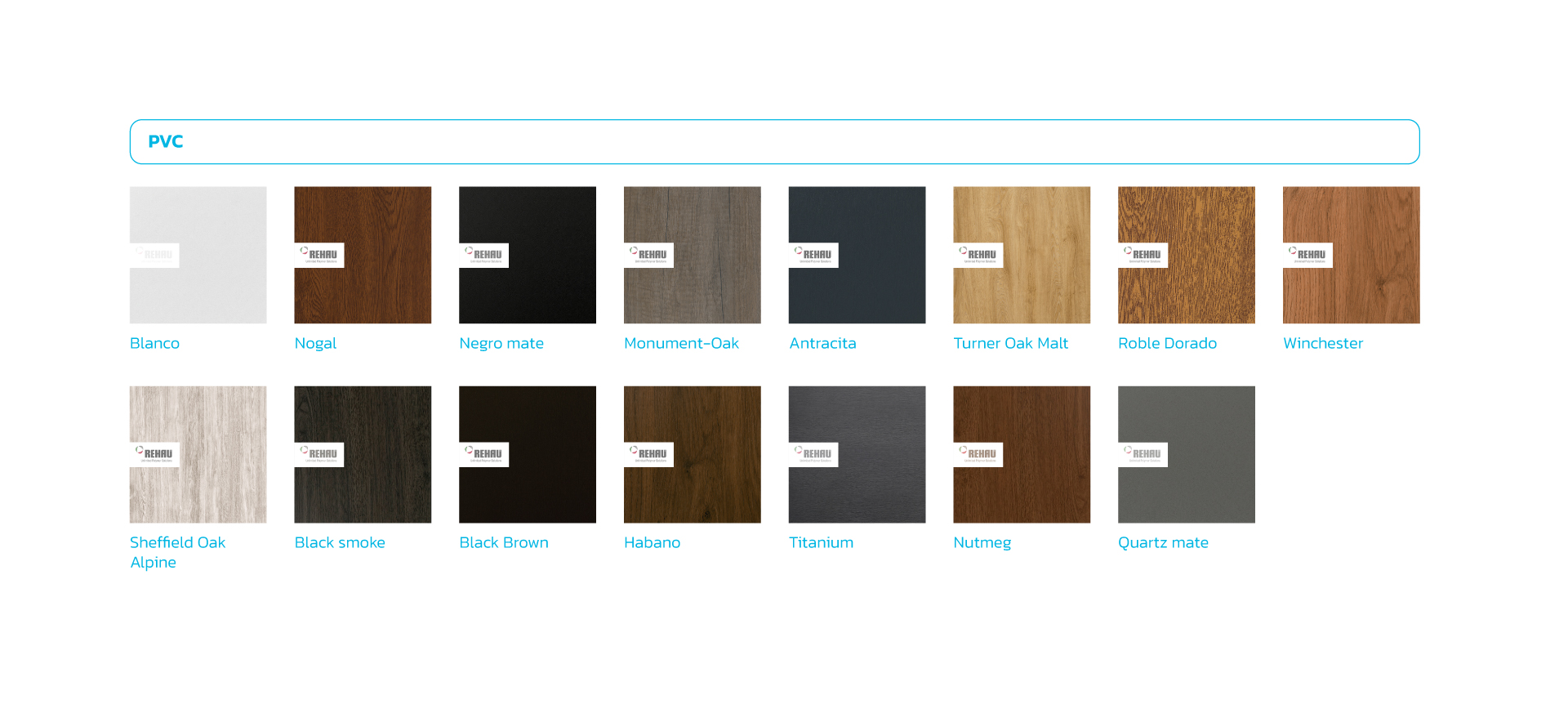Viewport: 1568px width, 713px height.
Task: Select the Roble Dorado wood swatch
Action: pos(1187,255)
